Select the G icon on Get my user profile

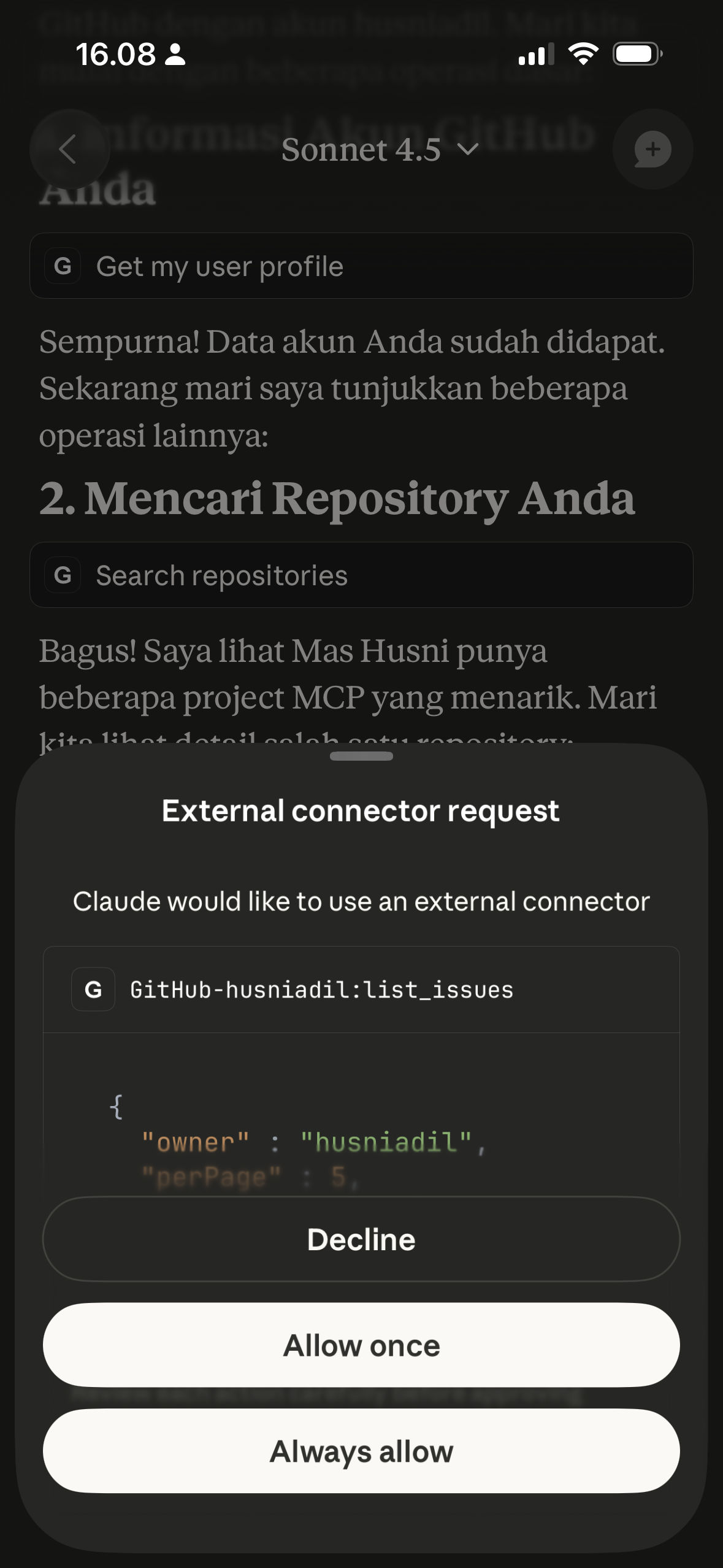pyautogui.click(x=63, y=266)
